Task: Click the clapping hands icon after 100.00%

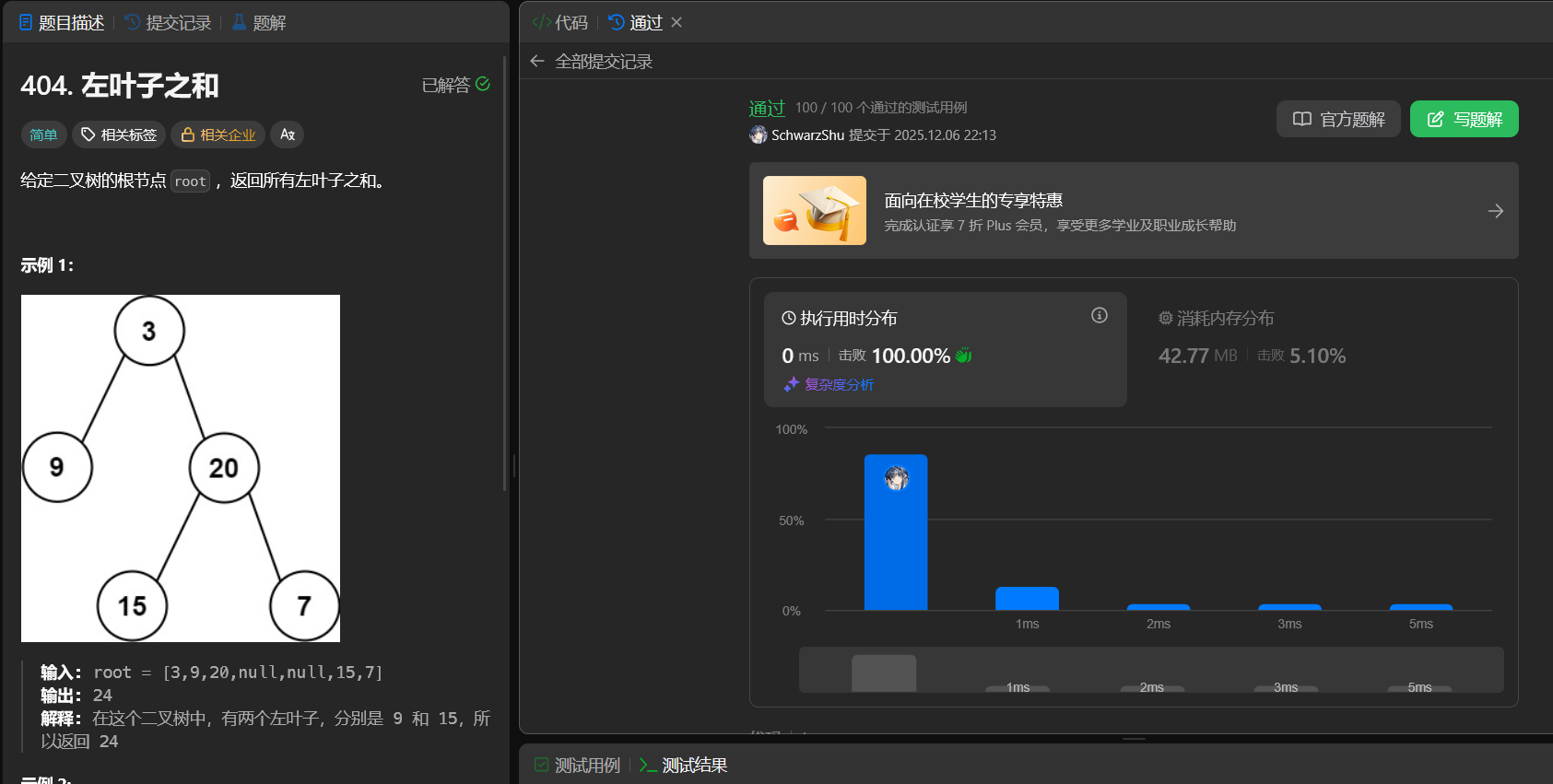Action: point(964,356)
